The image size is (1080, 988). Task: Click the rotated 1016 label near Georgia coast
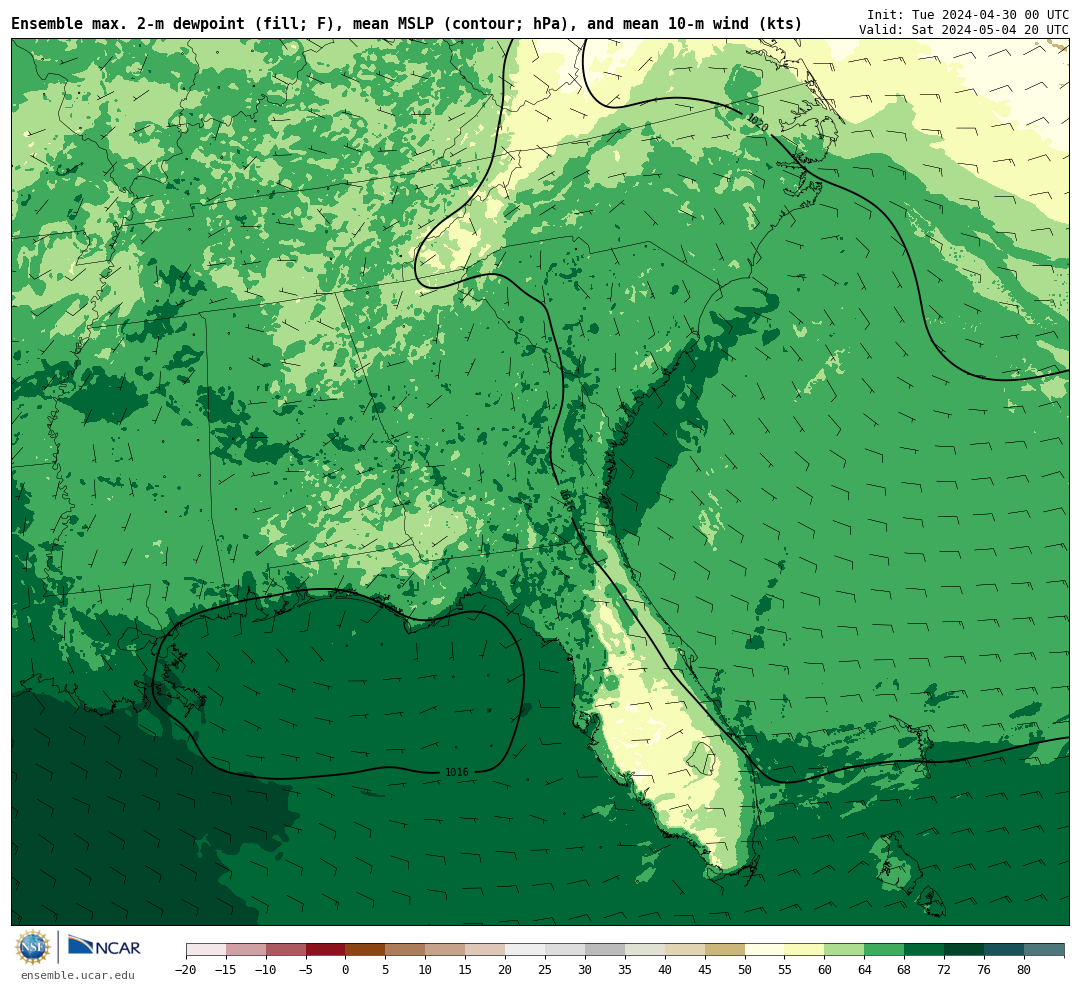click(x=567, y=500)
